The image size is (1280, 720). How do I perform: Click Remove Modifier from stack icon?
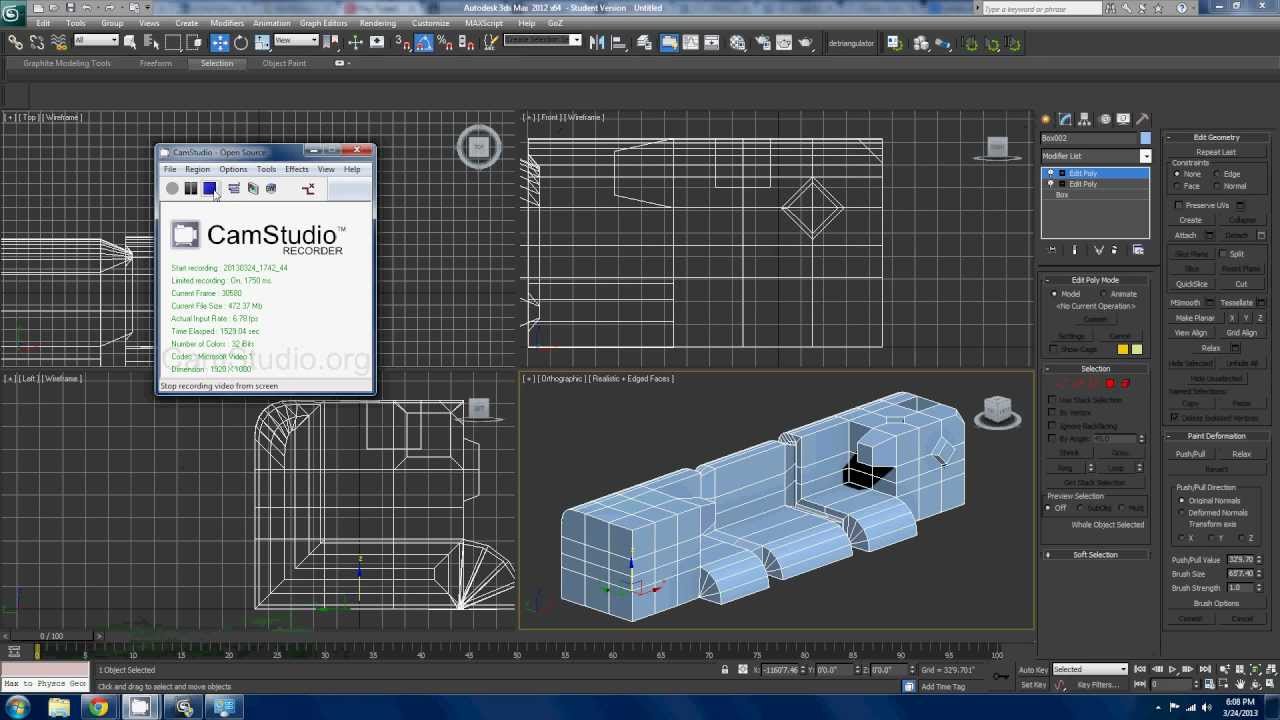pos(1115,250)
